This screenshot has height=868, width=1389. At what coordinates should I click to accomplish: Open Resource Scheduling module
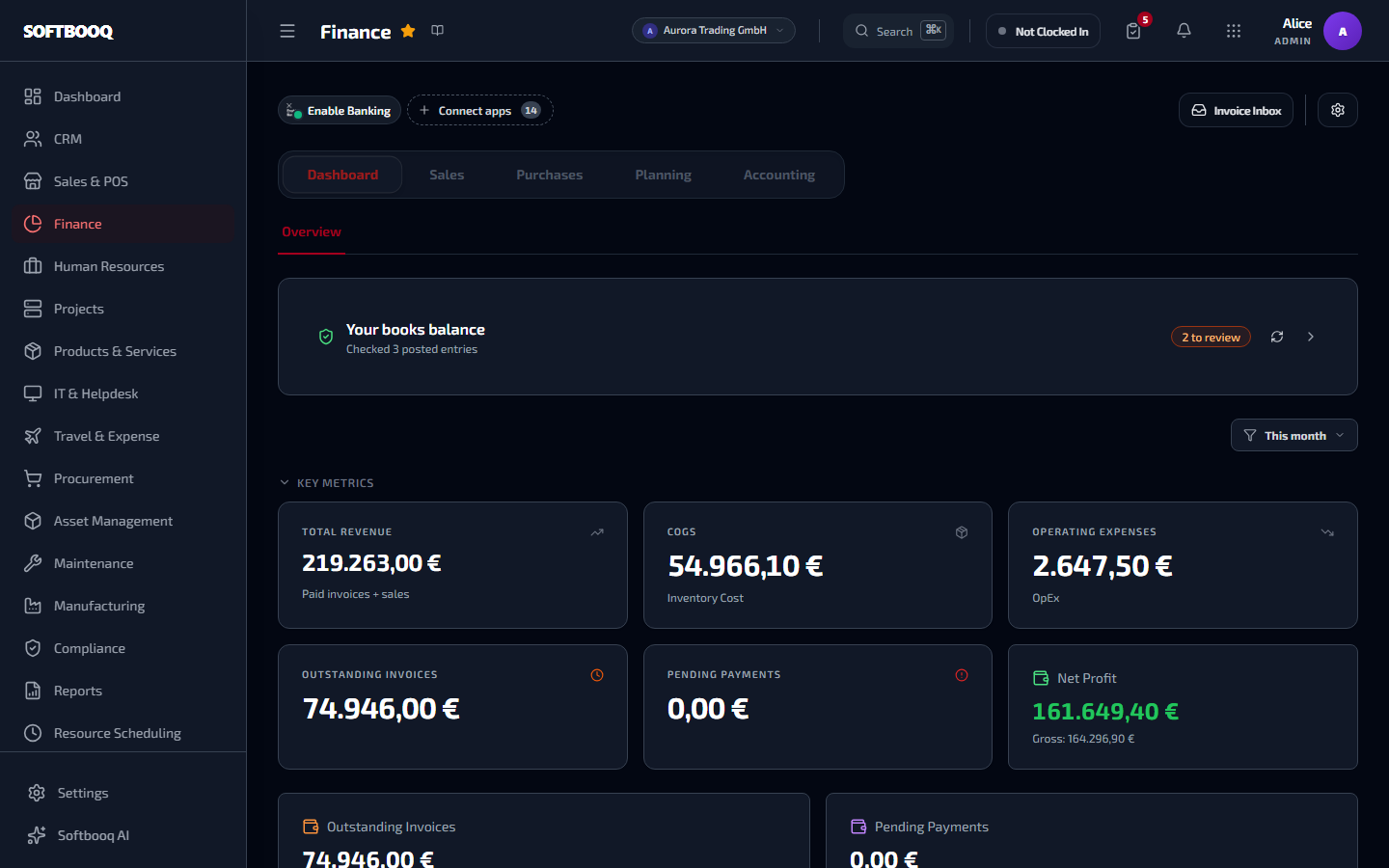pos(123,733)
